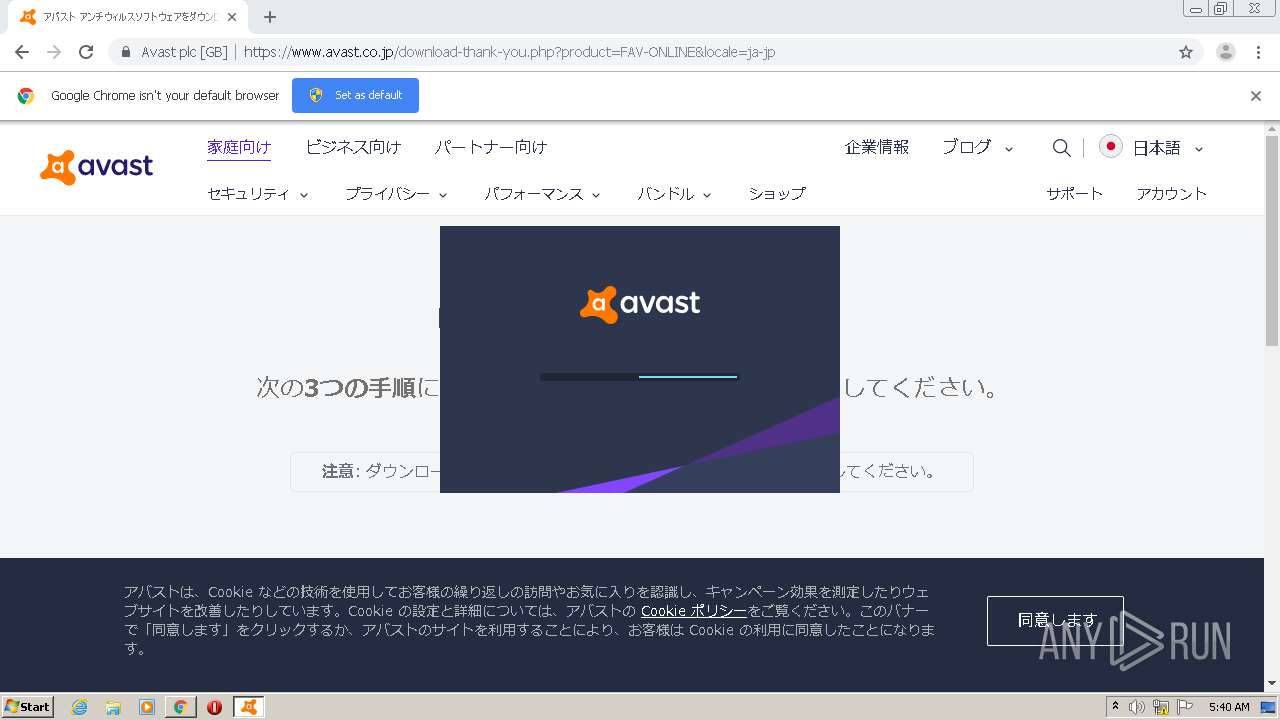Select the パートナー向け navigation tab
This screenshot has height=720, width=1280.
tap(491, 147)
